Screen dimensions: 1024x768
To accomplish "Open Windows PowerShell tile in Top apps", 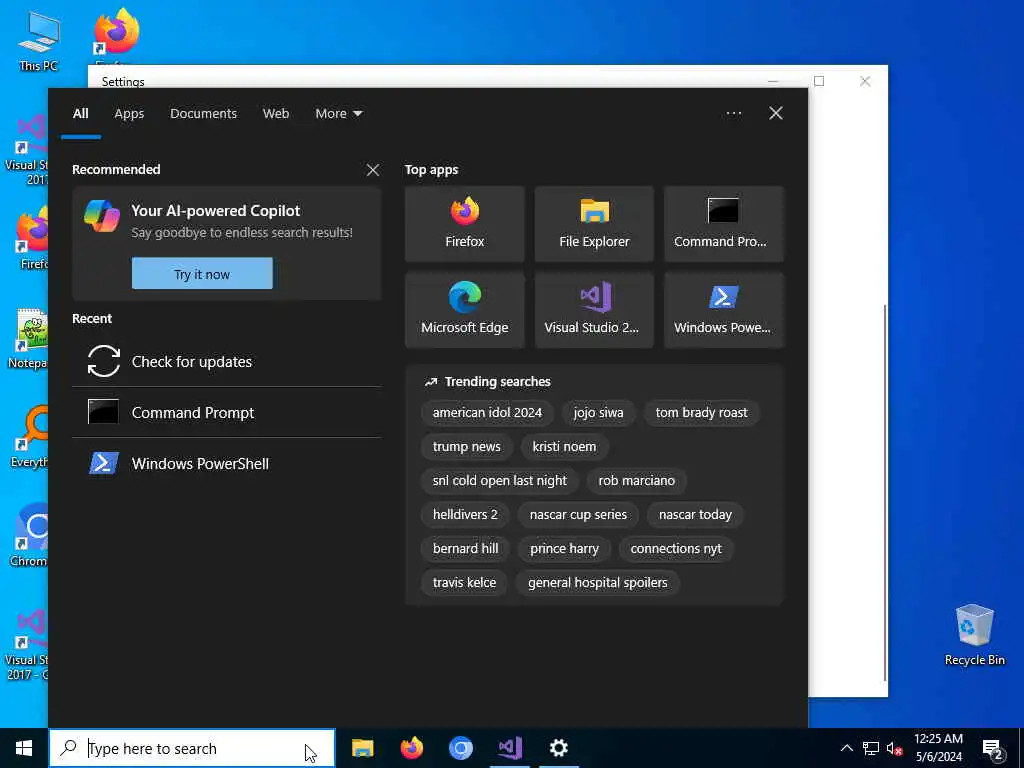I will [724, 310].
